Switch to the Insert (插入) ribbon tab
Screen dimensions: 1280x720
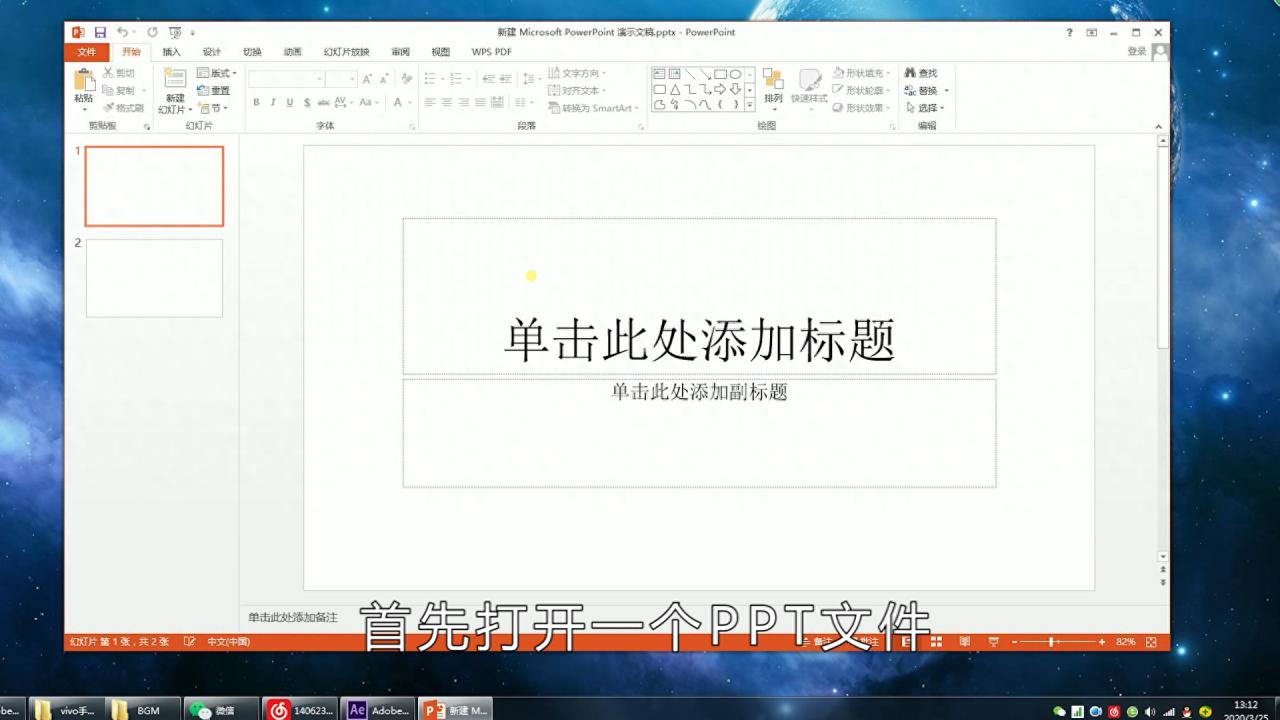170,51
